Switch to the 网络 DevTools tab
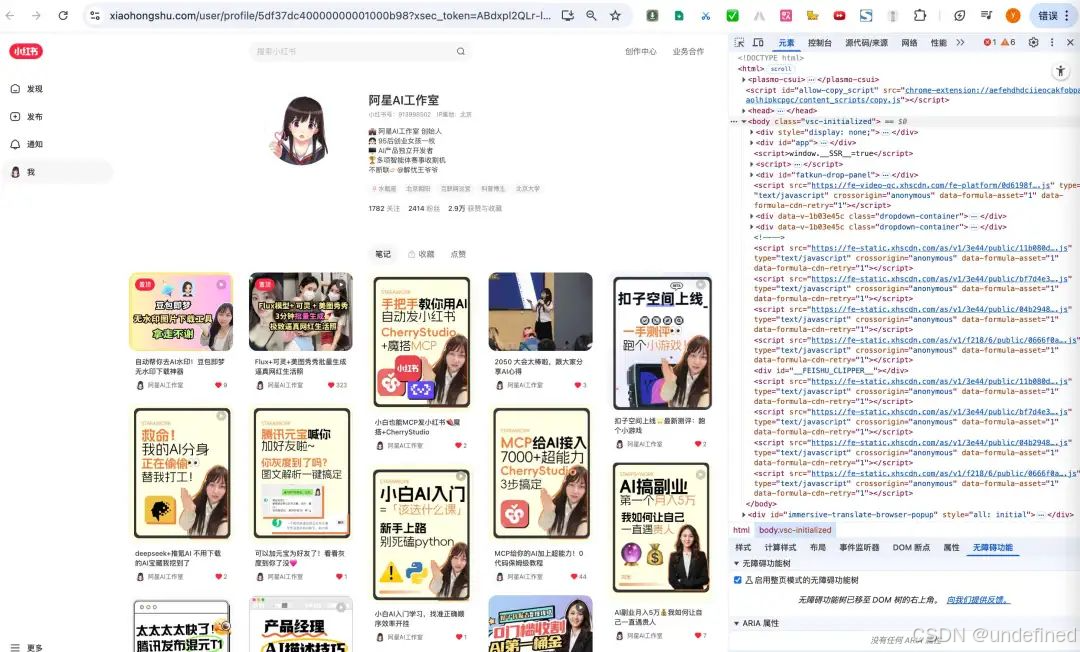This screenshot has width=1080, height=652. point(909,43)
